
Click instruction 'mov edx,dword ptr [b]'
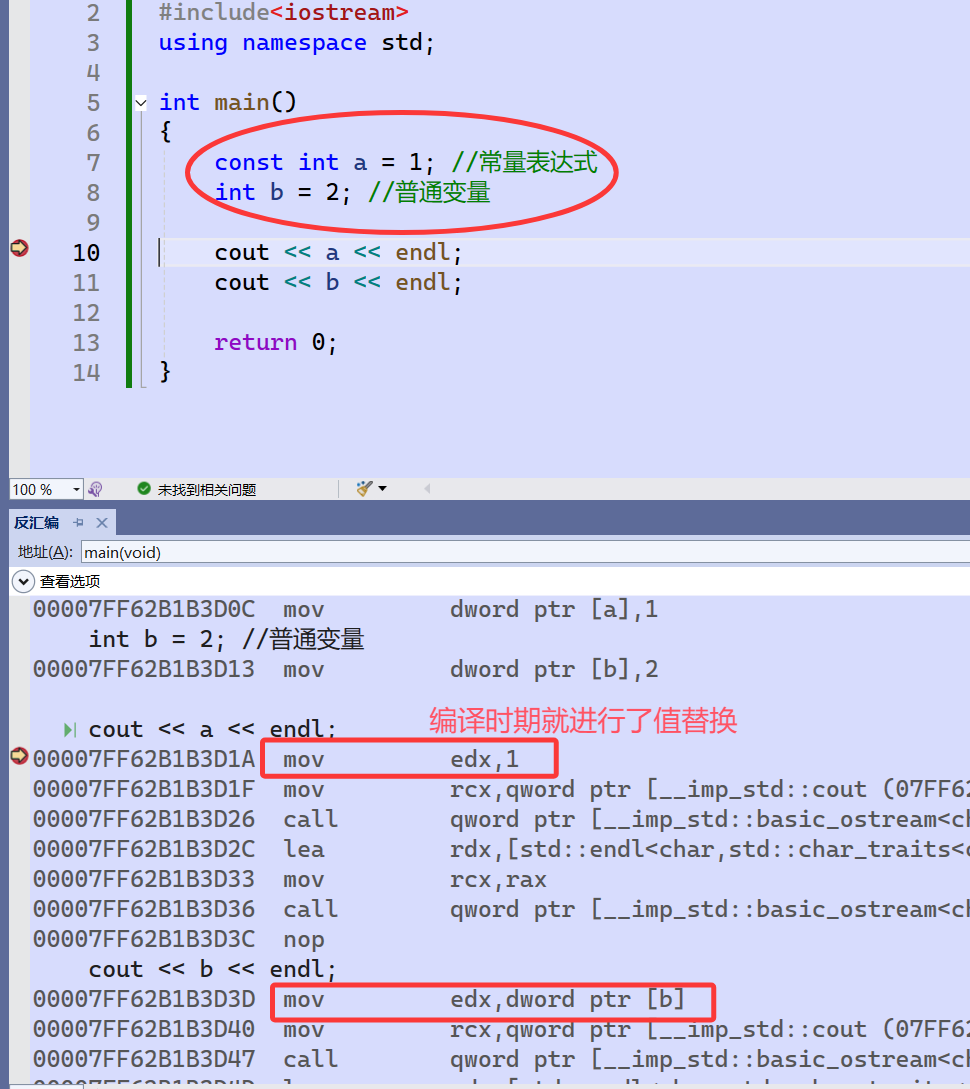coord(485,1000)
